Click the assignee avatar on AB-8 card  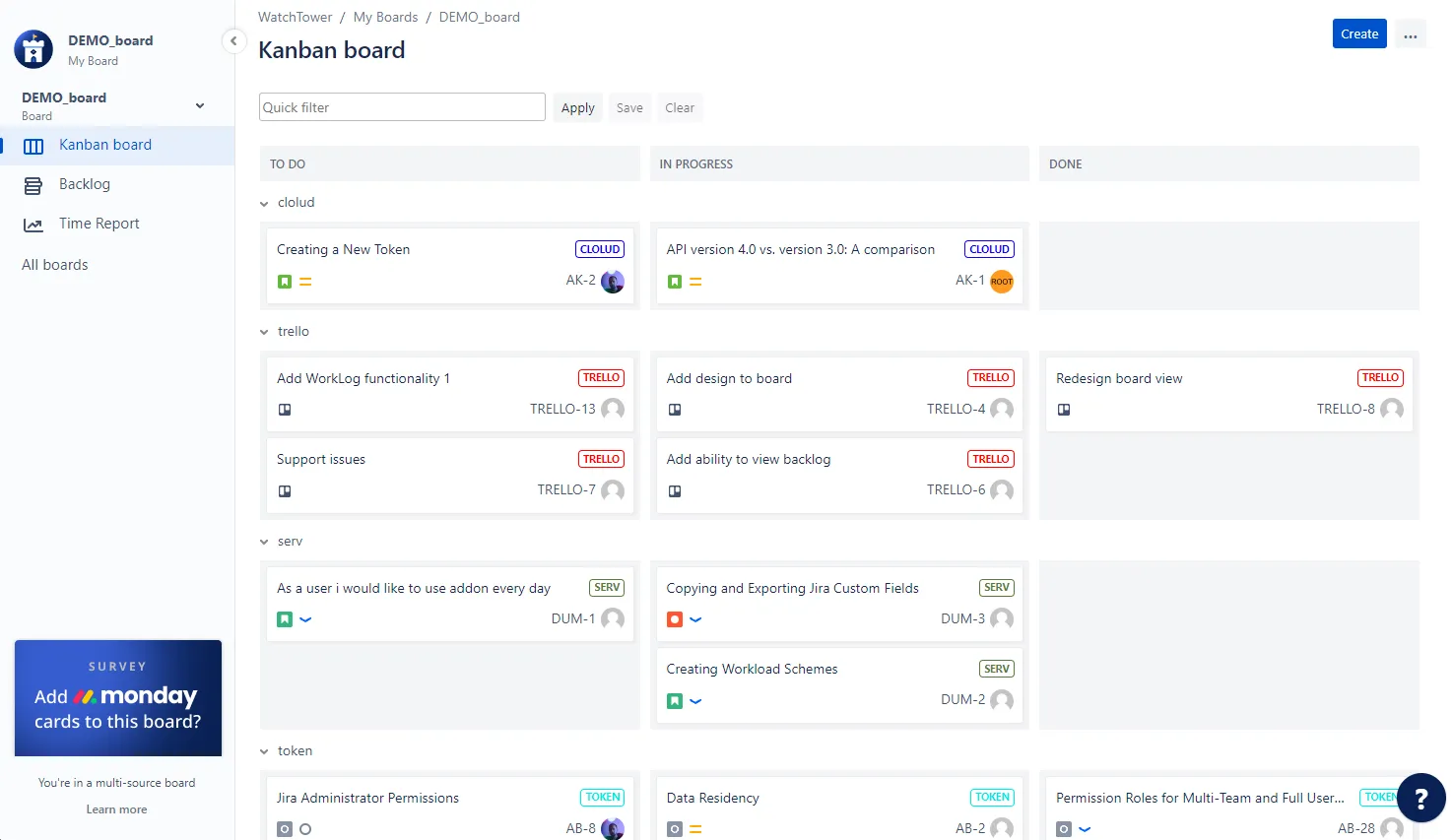(613, 828)
